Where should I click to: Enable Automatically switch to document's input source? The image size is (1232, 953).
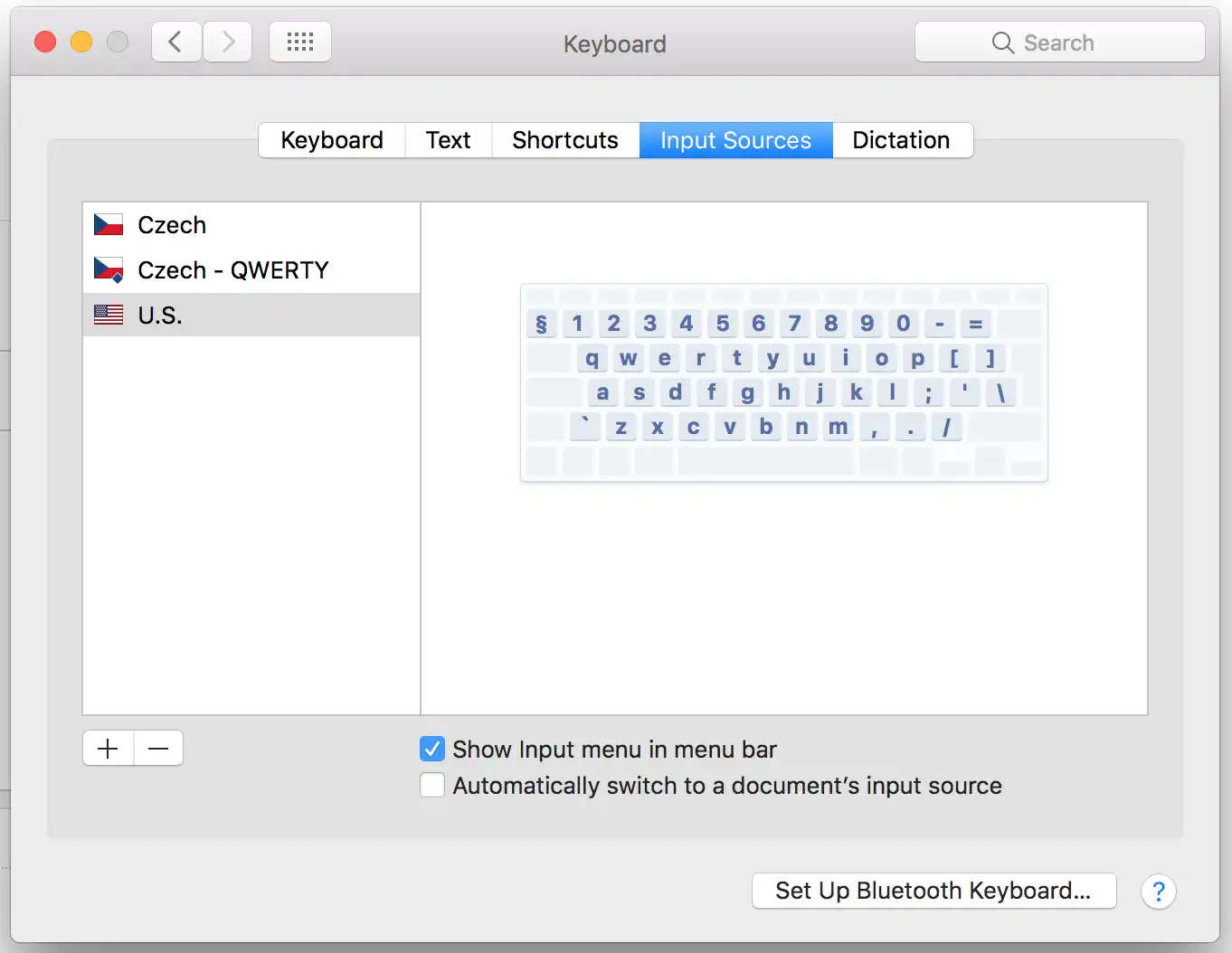(431, 785)
